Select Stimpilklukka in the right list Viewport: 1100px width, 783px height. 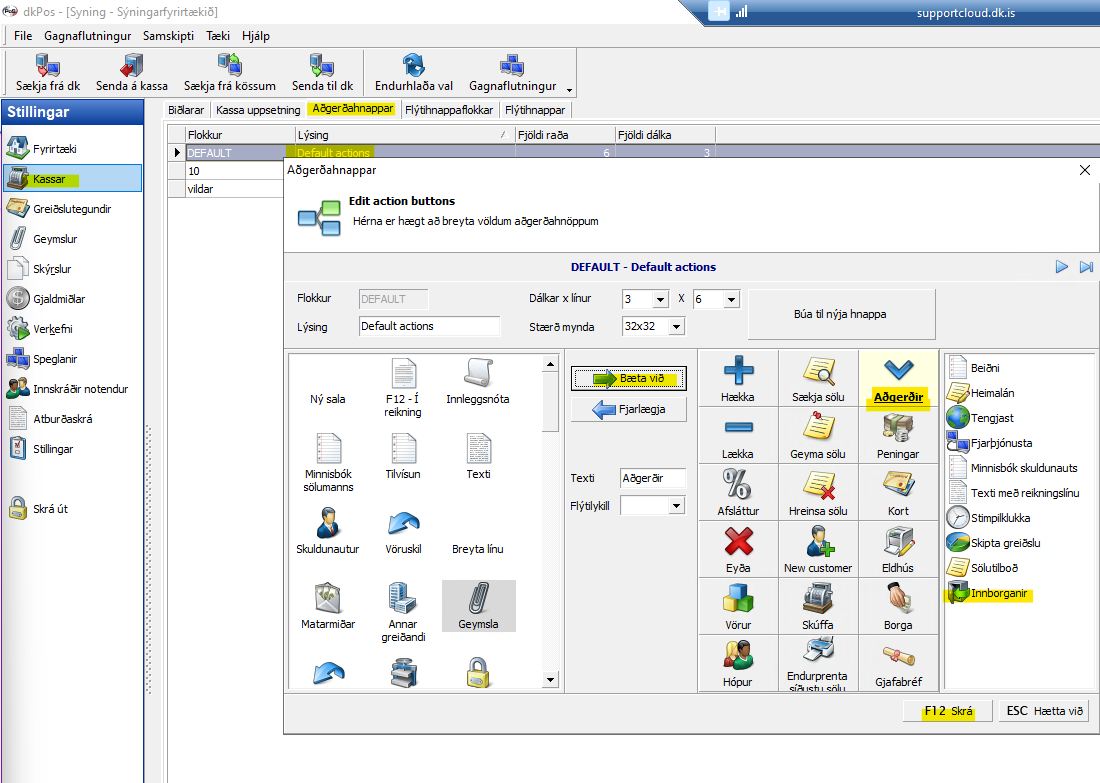(x=1000, y=518)
